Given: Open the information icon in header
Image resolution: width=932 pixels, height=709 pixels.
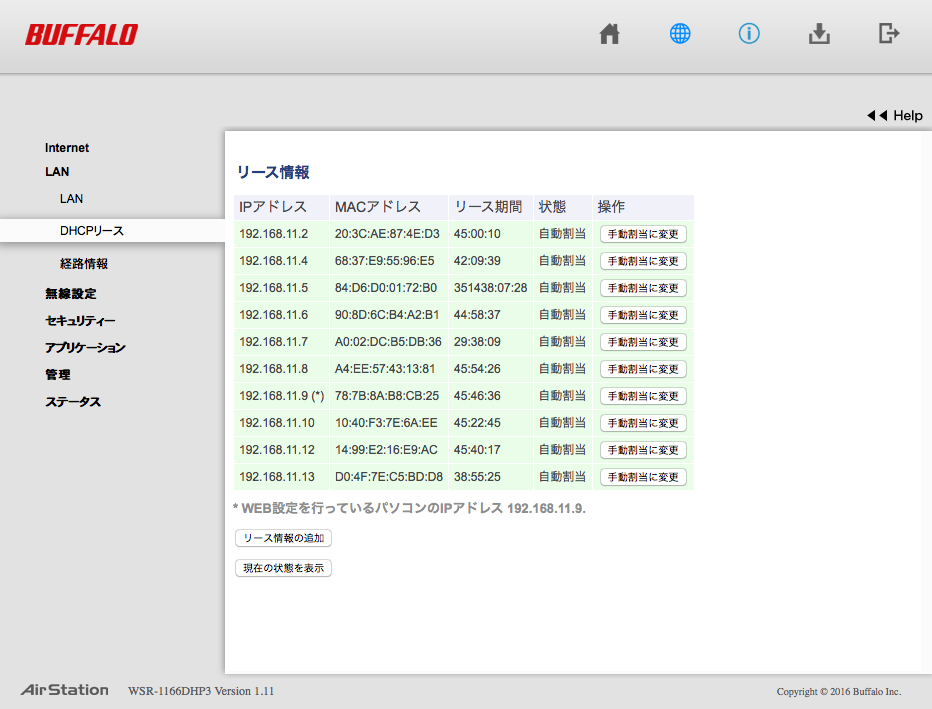Looking at the screenshot, I should [749, 34].
